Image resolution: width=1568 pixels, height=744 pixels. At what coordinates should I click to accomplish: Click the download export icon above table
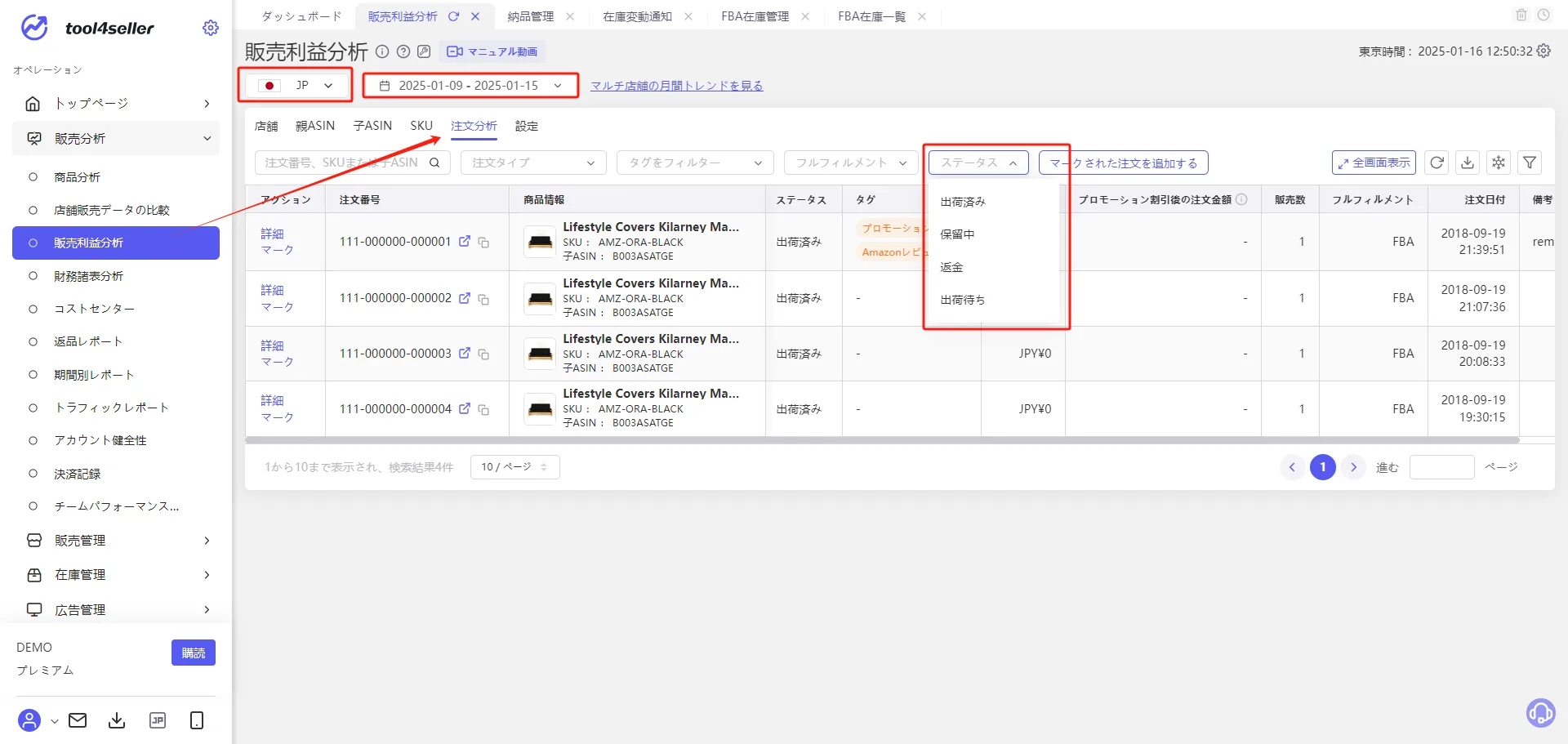click(1468, 163)
